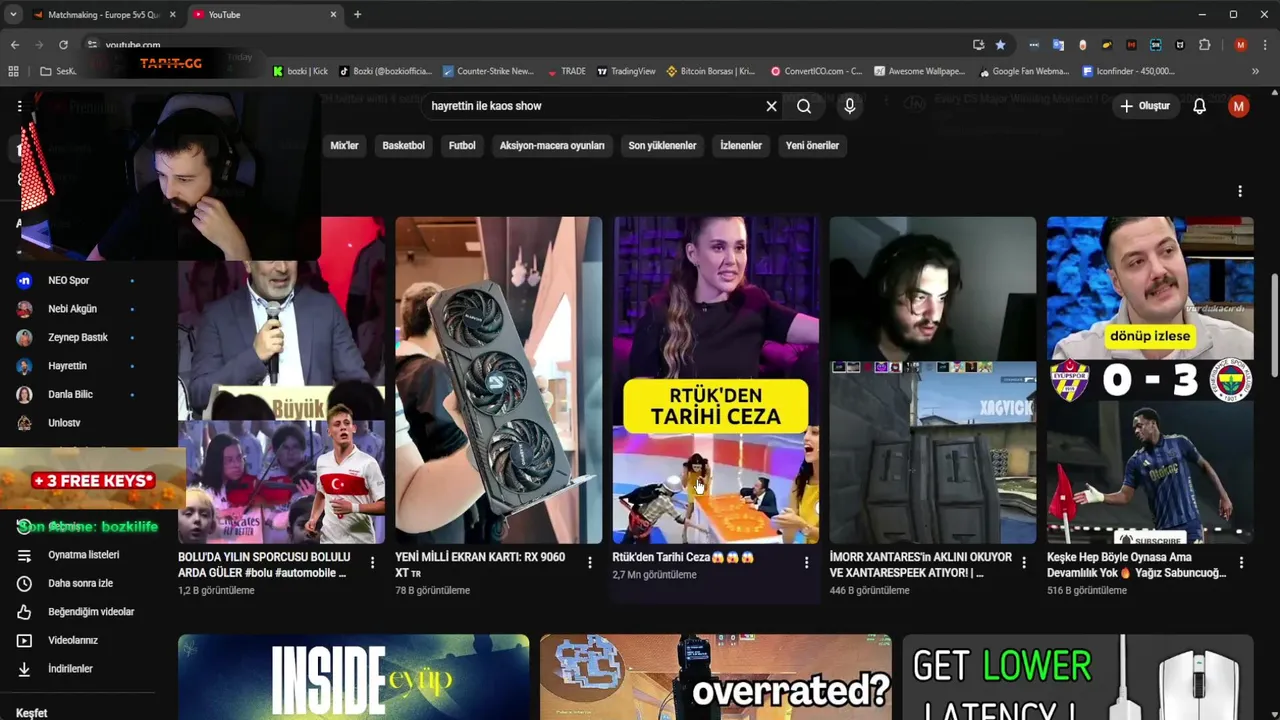Click the page vertical scrollbar thumb
Viewport: 1280px width, 720px height.
[1274, 325]
